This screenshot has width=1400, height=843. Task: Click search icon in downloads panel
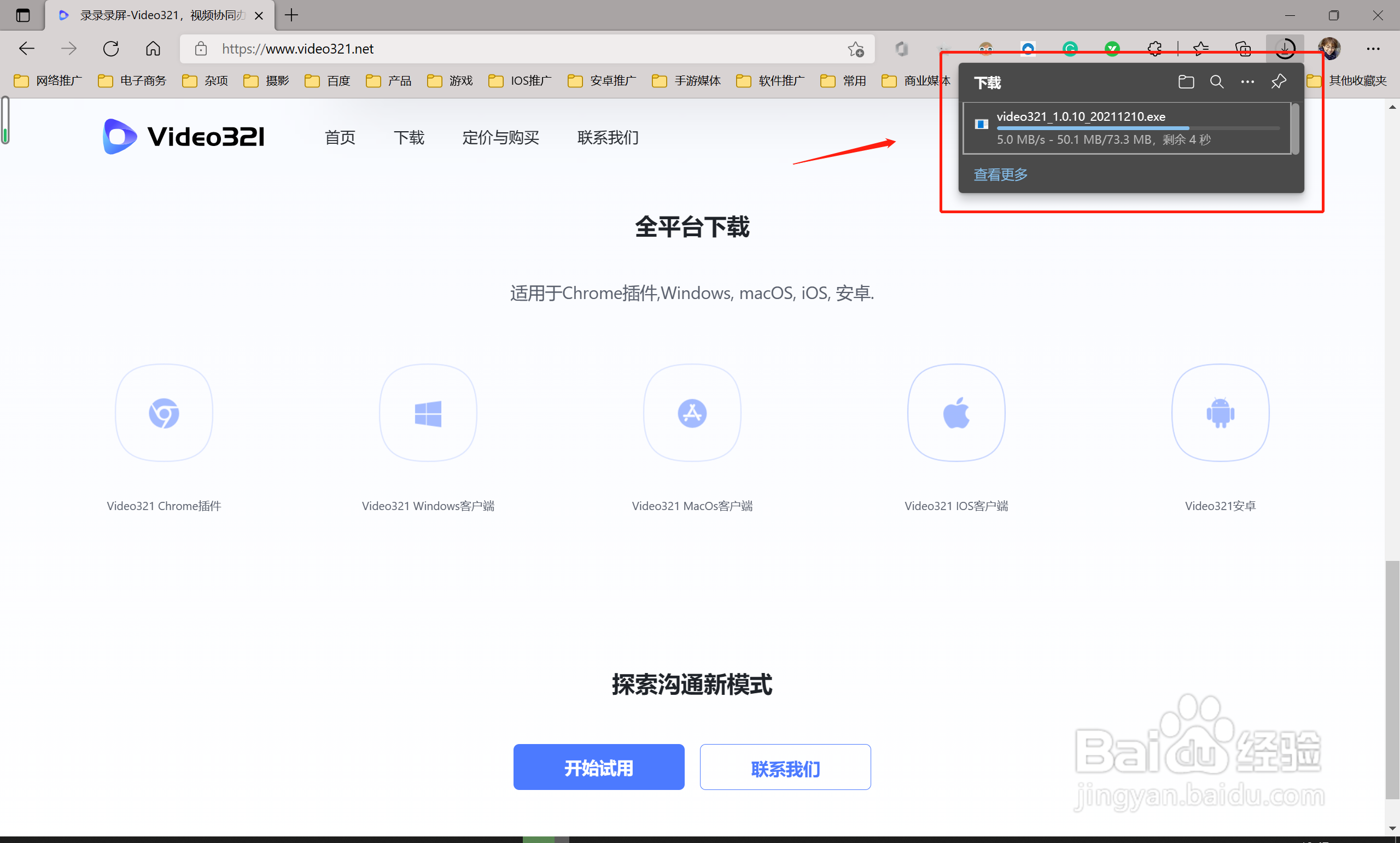click(1216, 82)
